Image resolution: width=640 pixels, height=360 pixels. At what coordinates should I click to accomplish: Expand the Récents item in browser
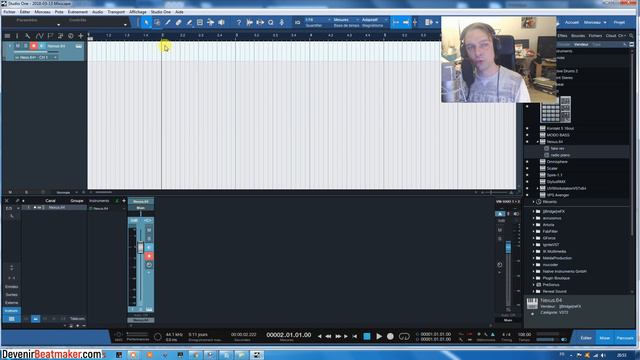[534, 202]
